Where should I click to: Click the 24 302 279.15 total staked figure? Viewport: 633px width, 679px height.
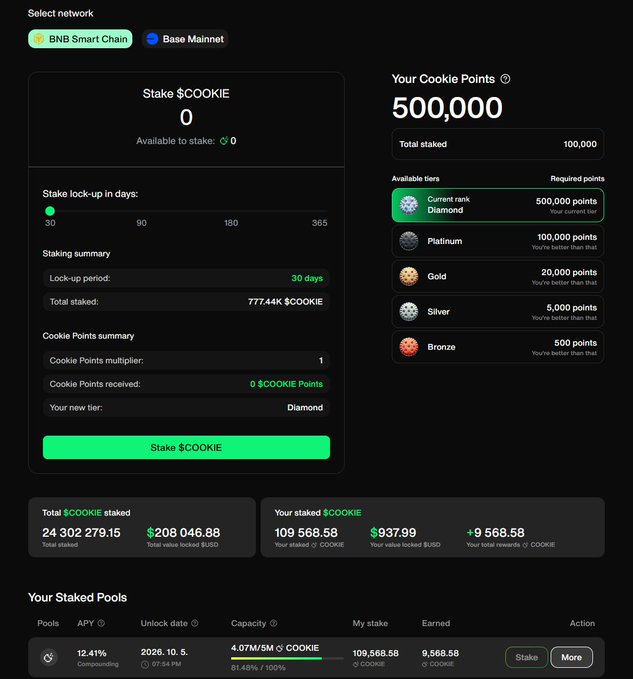pos(81,533)
